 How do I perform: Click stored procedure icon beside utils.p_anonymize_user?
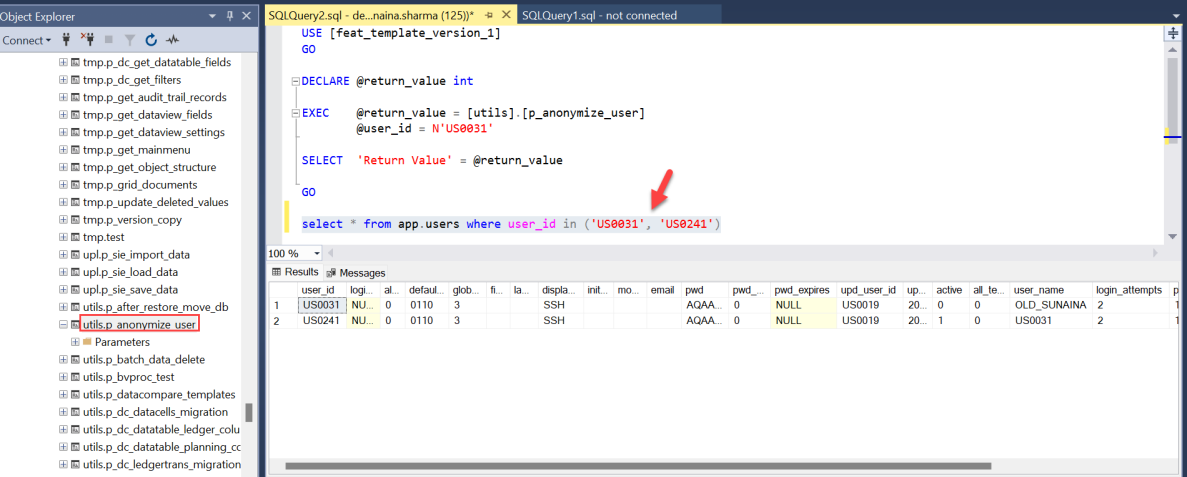76,325
